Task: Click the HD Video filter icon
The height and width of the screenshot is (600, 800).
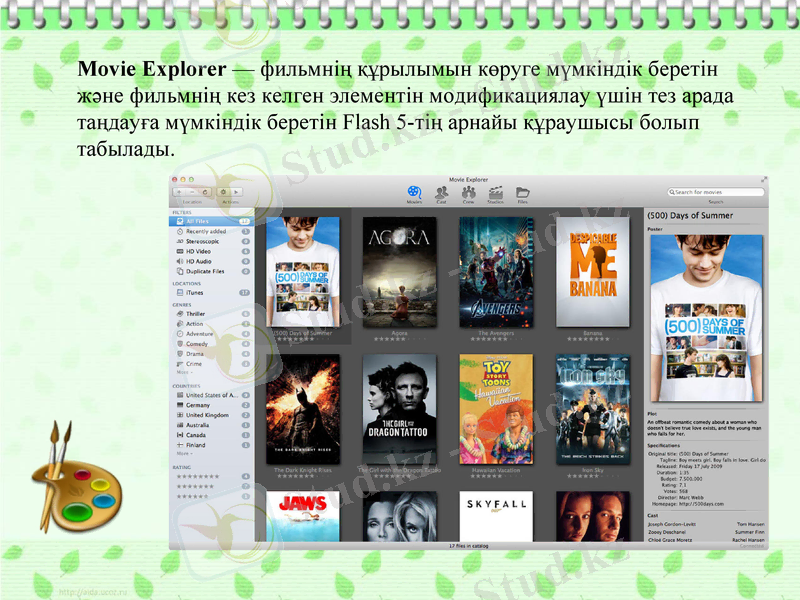Action: (x=178, y=252)
